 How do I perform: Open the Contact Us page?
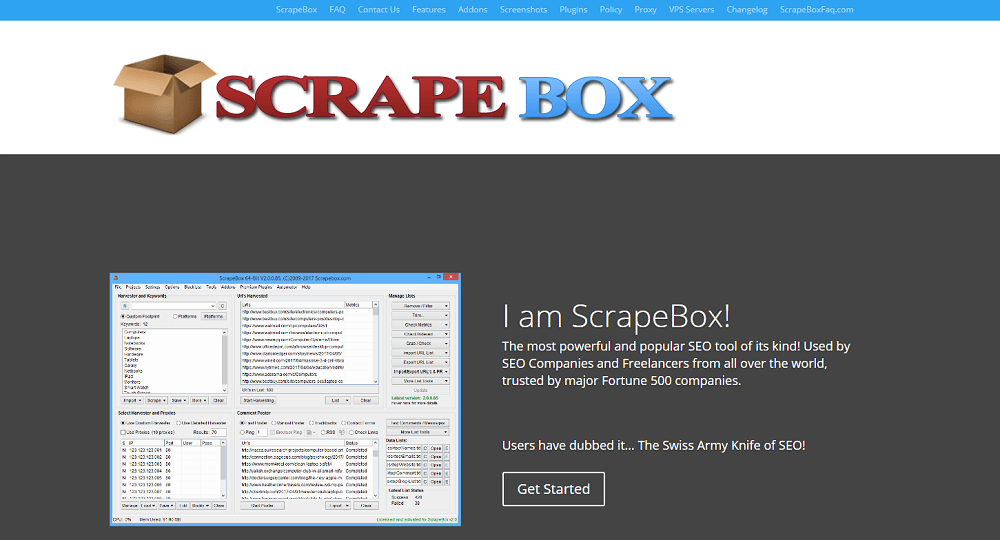[379, 10]
